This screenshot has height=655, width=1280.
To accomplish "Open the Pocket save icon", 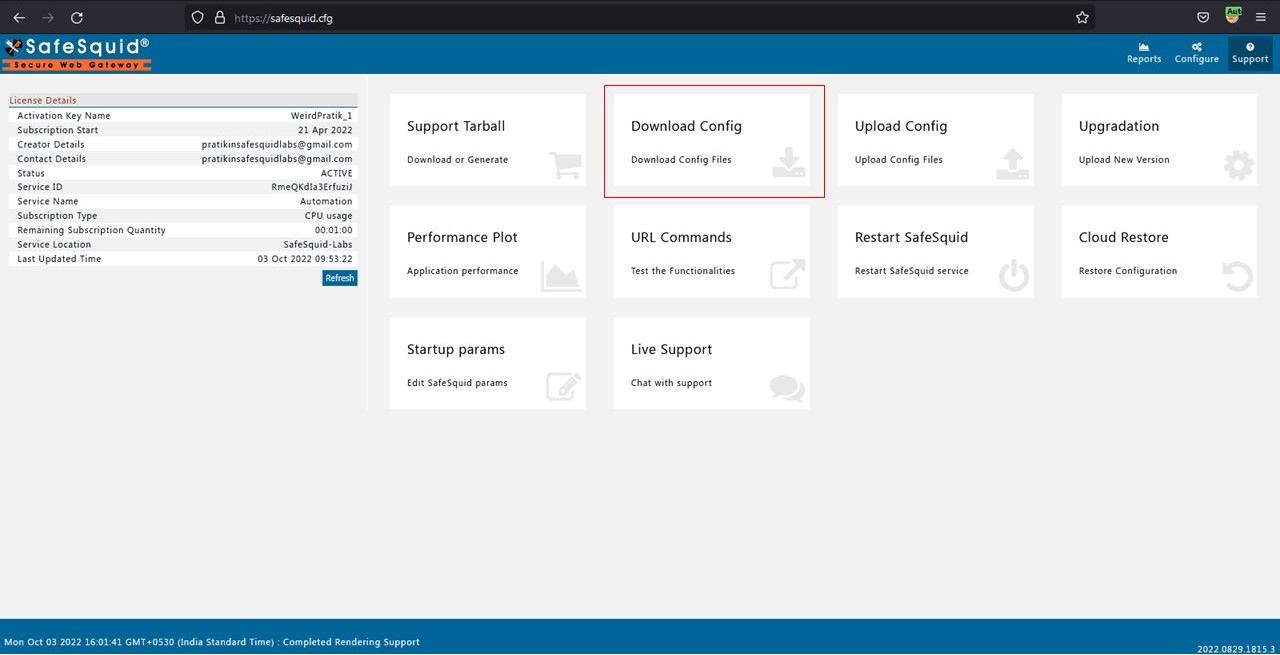I will (x=1203, y=17).
